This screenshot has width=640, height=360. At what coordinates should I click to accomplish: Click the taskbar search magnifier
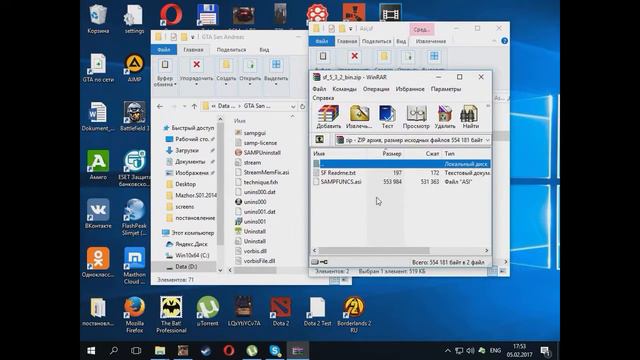[114, 351]
